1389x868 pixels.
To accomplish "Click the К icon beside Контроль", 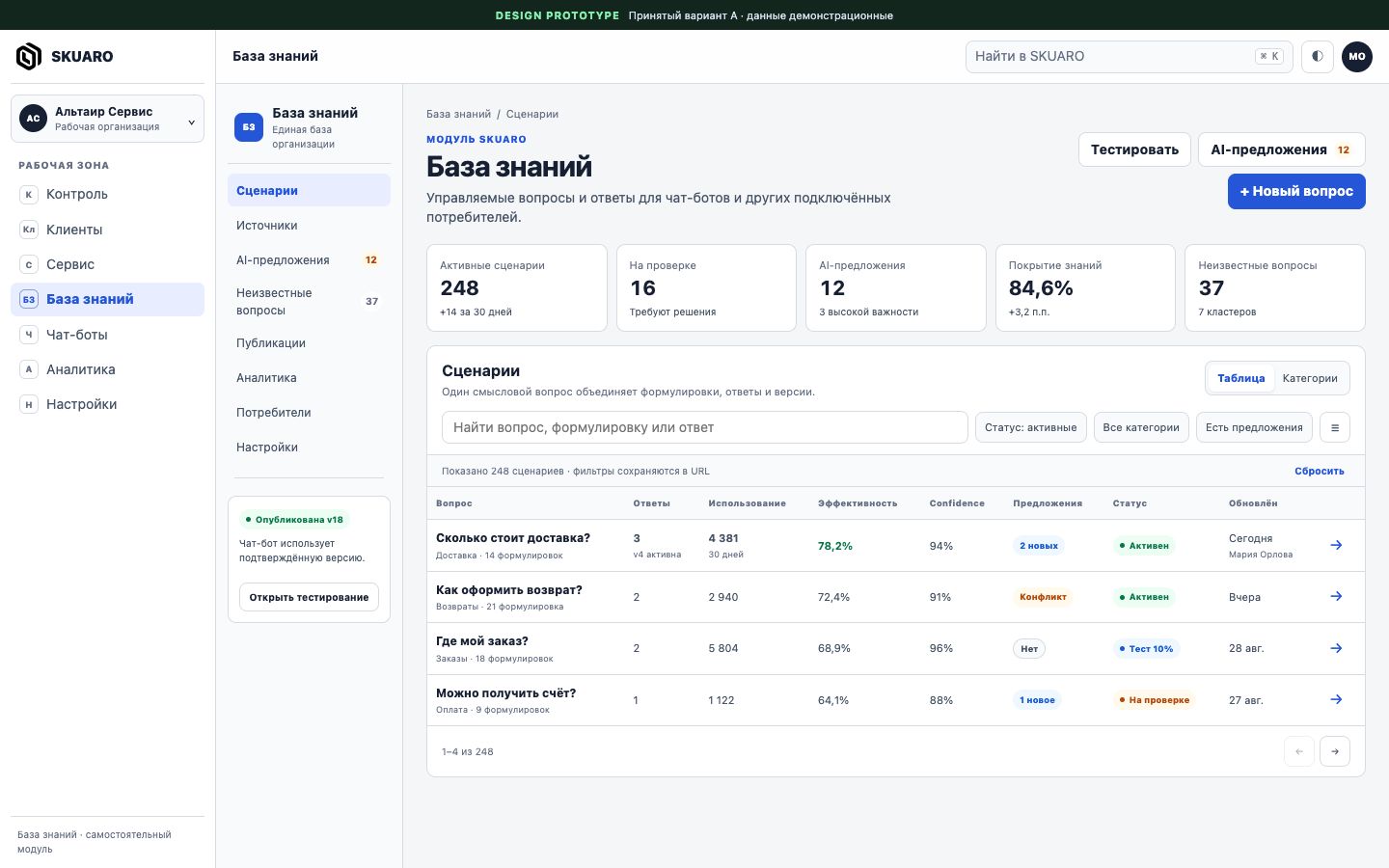I will (x=29, y=194).
